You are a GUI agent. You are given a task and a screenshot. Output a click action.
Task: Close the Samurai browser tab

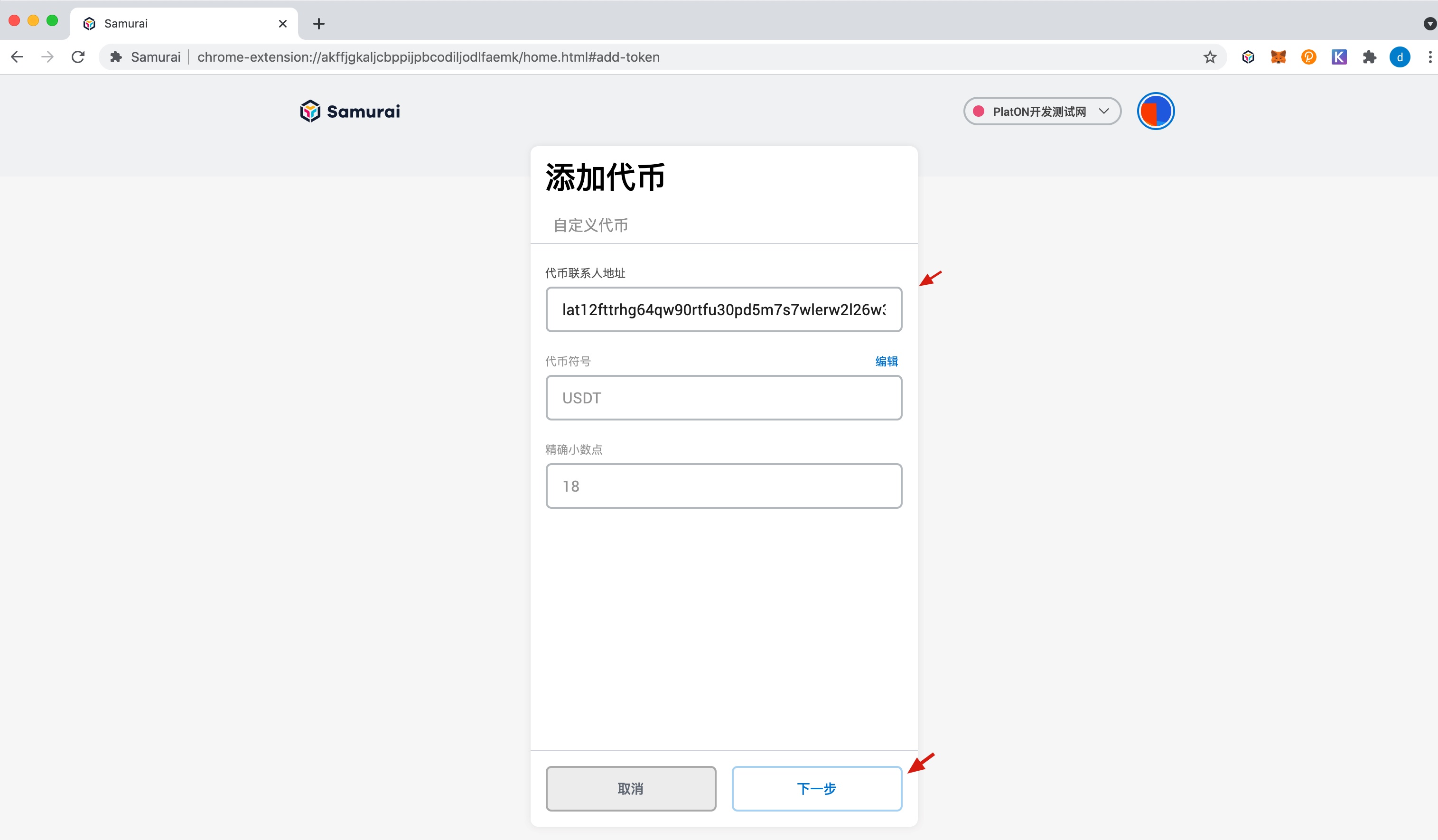click(x=282, y=23)
